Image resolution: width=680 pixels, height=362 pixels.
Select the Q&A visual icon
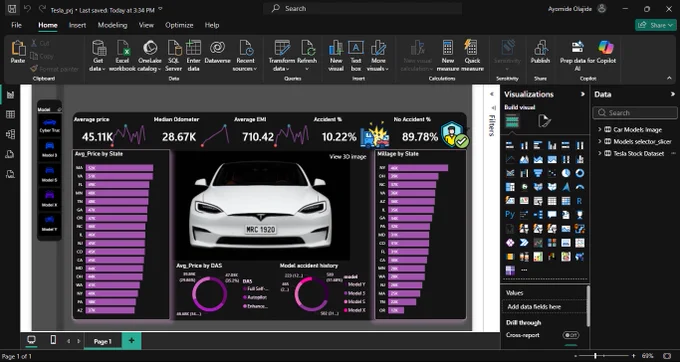[552, 215]
